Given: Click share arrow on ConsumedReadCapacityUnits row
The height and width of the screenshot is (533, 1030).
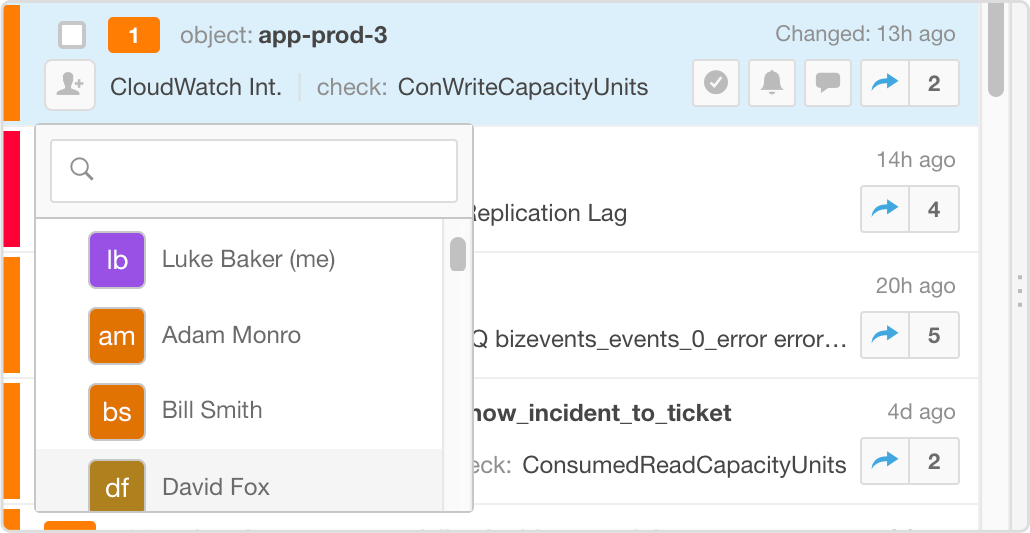Looking at the screenshot, I should tap(885, 461).
